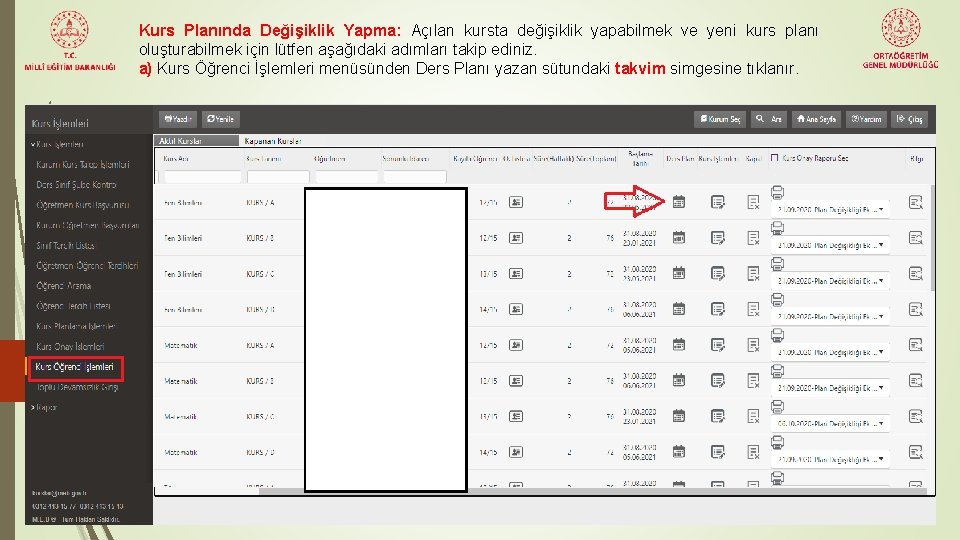Viewport: 960px width, 540px height.
Task: Click the Kurum Seç button
Action: tap(720, 119)
